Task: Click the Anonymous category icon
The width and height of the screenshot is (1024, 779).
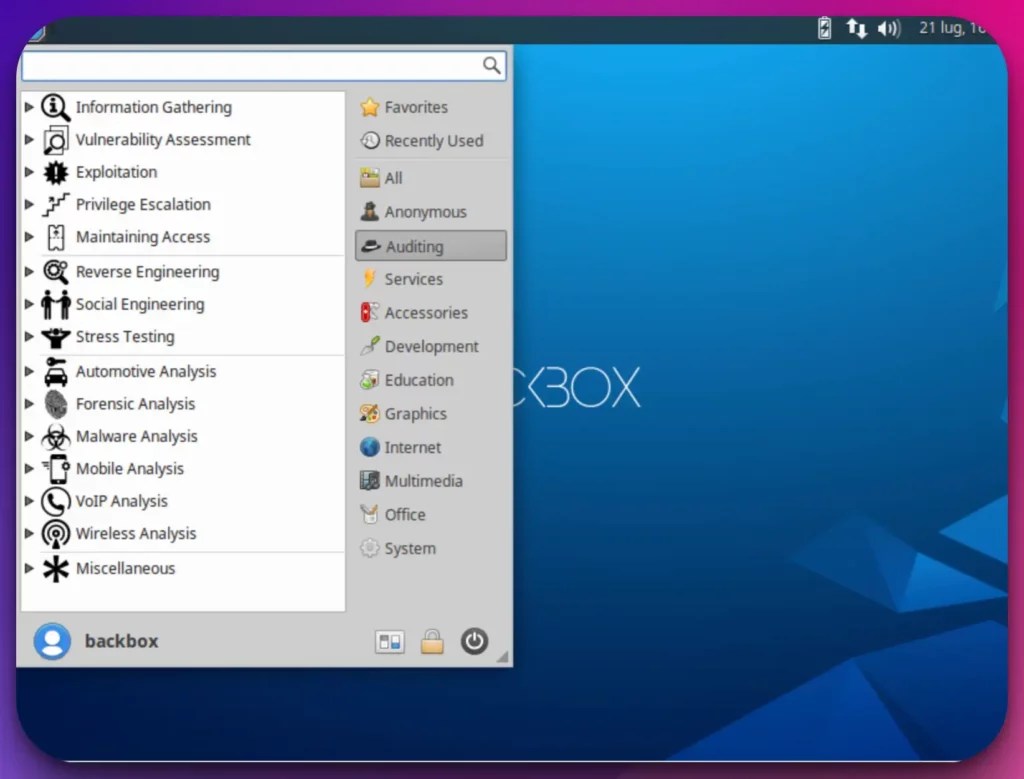Action: (368, 211)
